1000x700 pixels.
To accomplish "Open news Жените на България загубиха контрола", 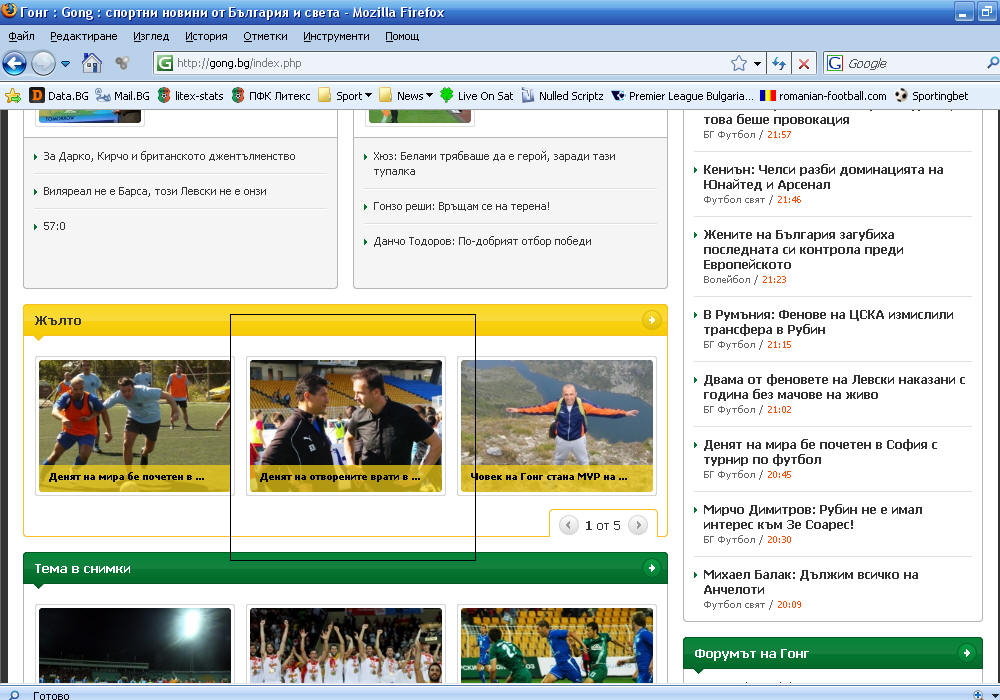I will pyautogui.click(x=803, y=249).
